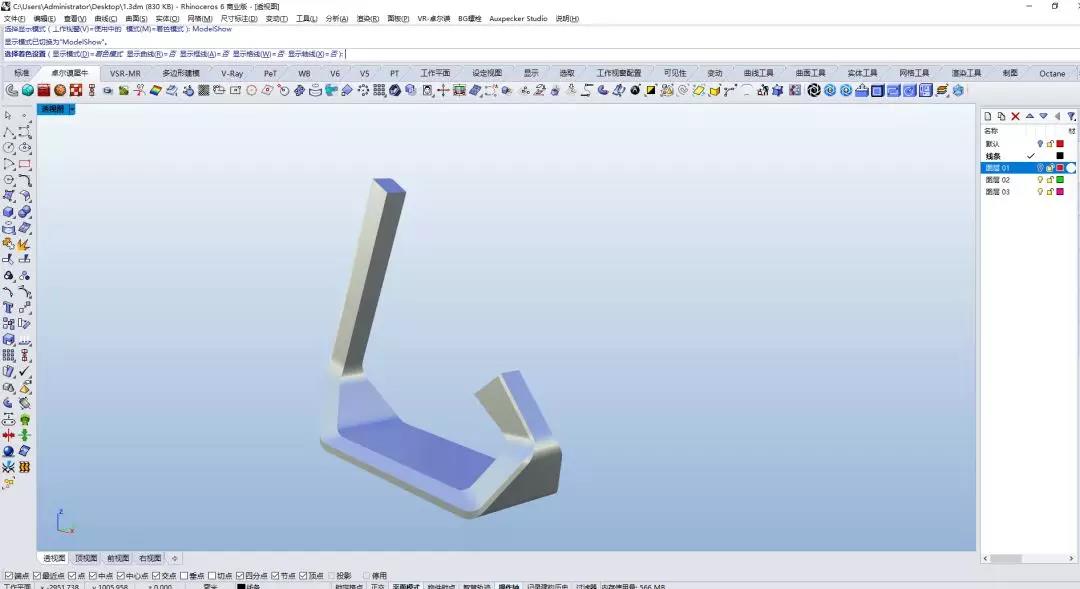This screenshot has width=1080, height=589.
Task: Click move layer up triangle icon
Action: point(1030,116)
